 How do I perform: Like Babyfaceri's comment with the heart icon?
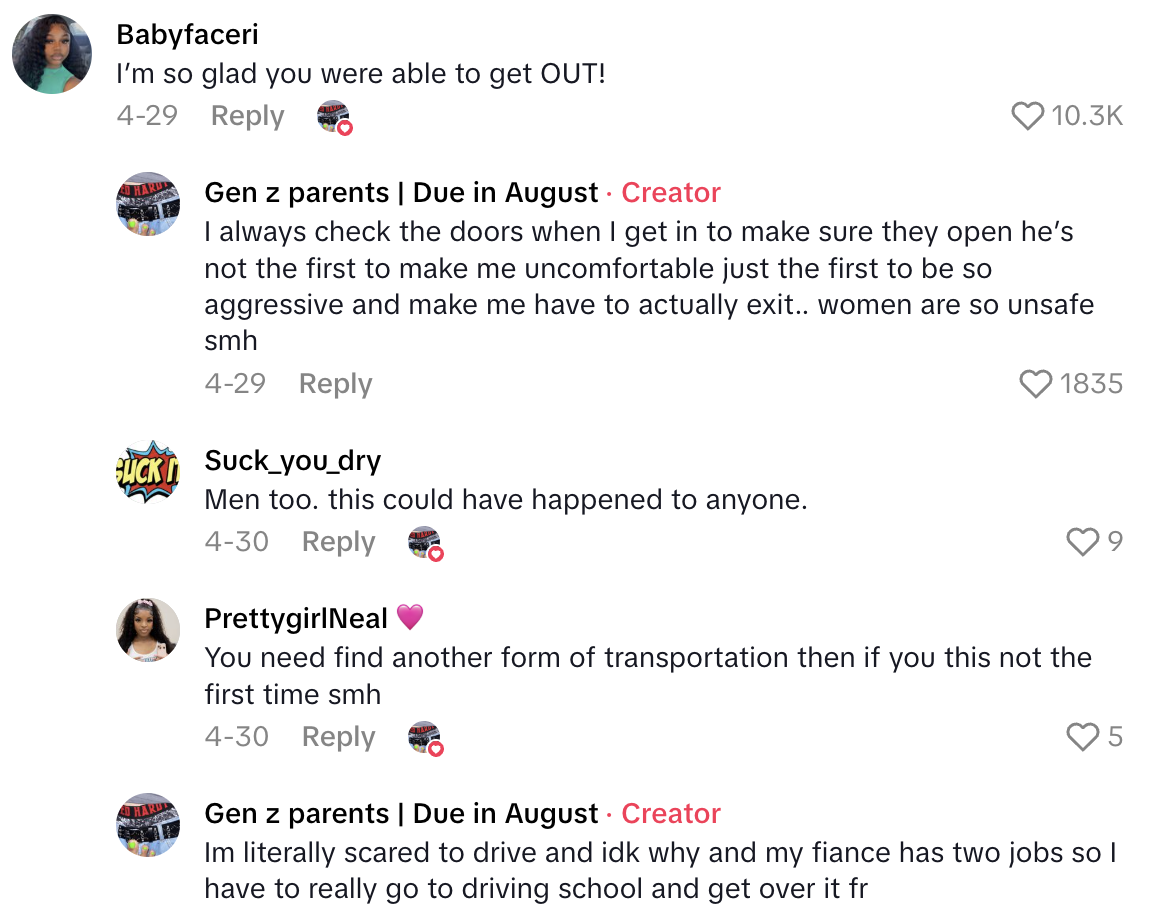tap(1028, 117)
